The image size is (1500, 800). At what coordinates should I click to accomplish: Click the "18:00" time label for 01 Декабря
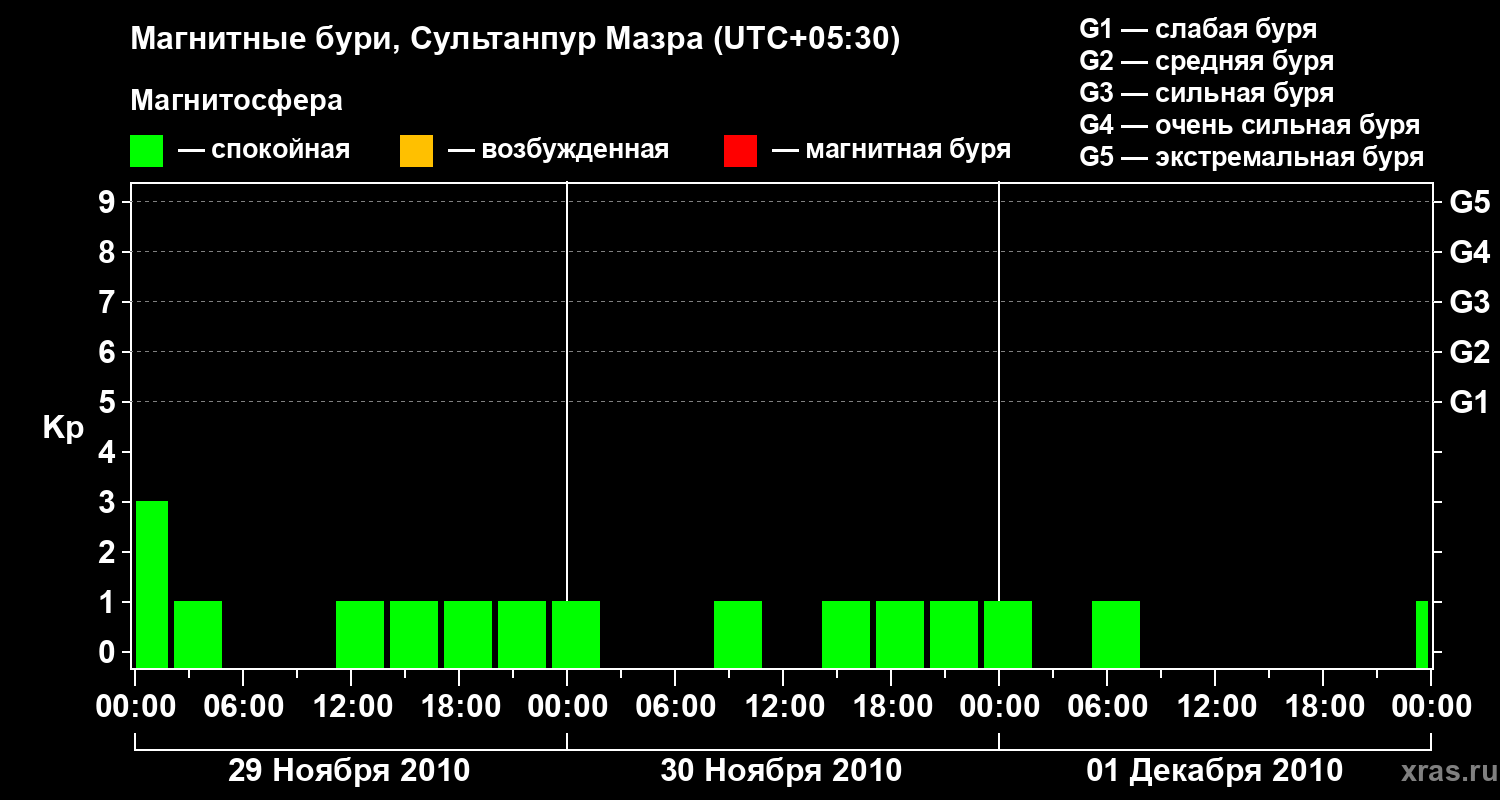point(1323,707)
